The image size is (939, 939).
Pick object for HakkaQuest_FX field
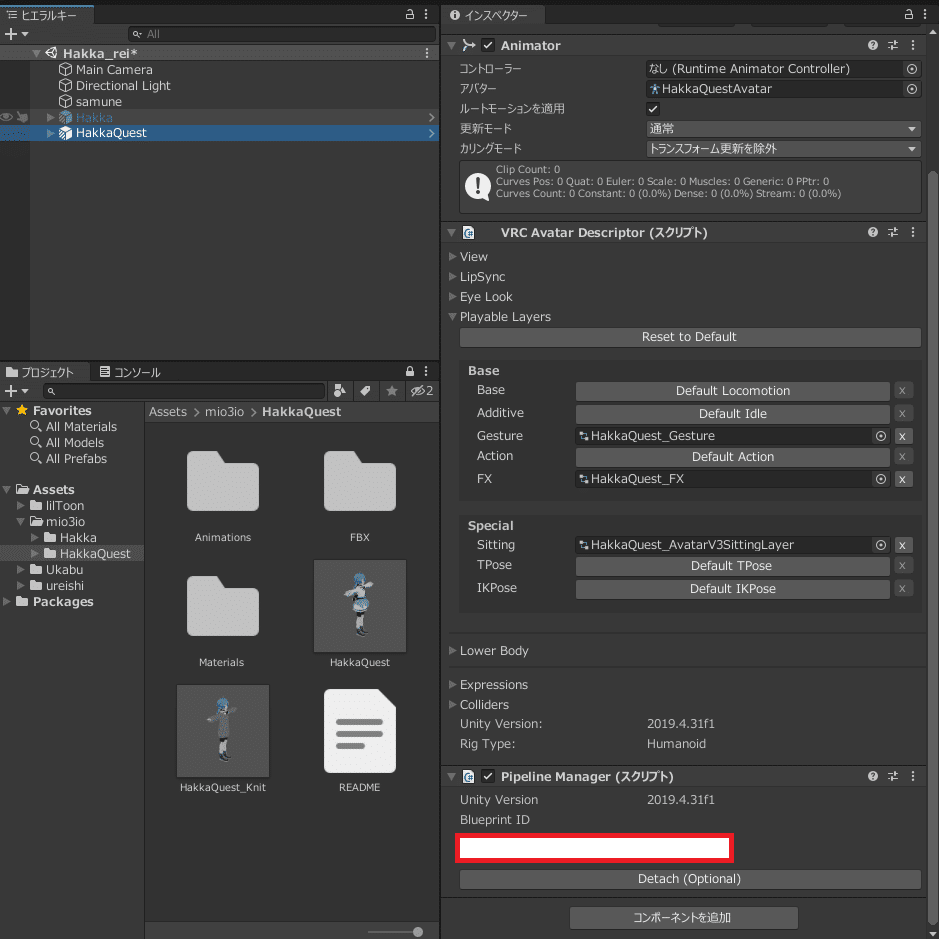pos(880,479)
